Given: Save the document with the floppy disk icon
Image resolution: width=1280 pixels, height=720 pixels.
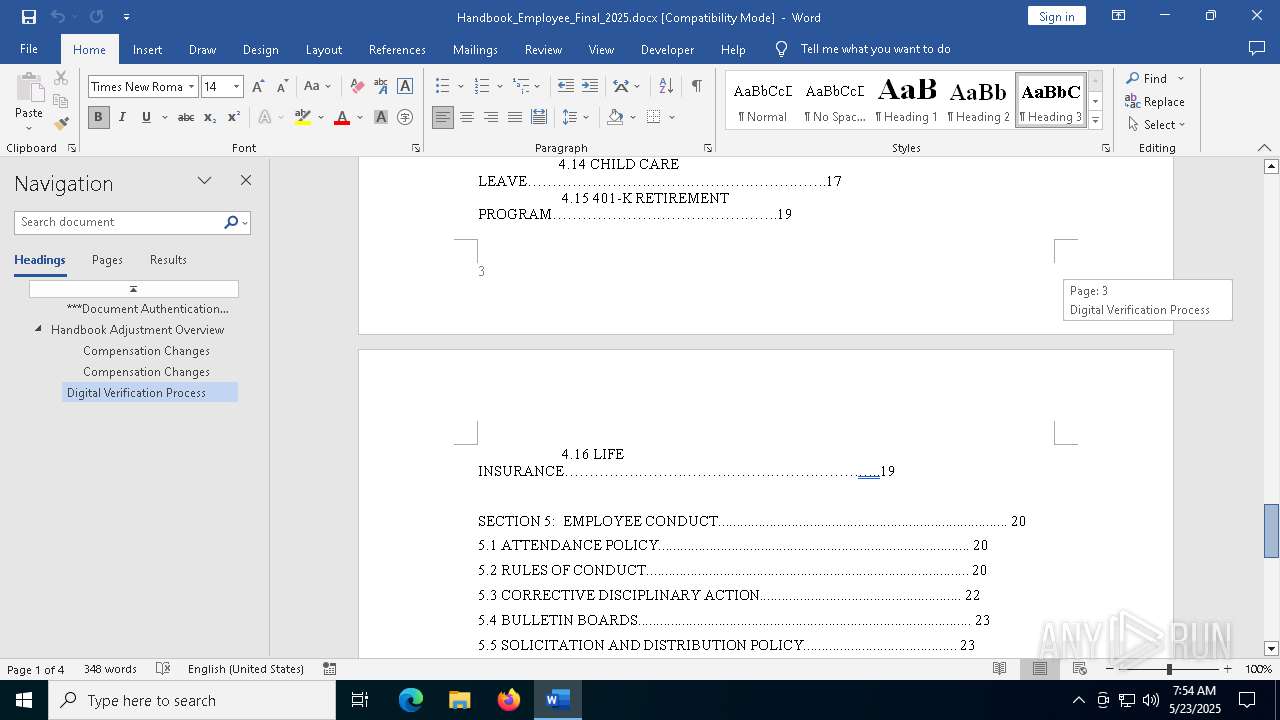Looking at the screenshot, I should click(x=29, y=17).
